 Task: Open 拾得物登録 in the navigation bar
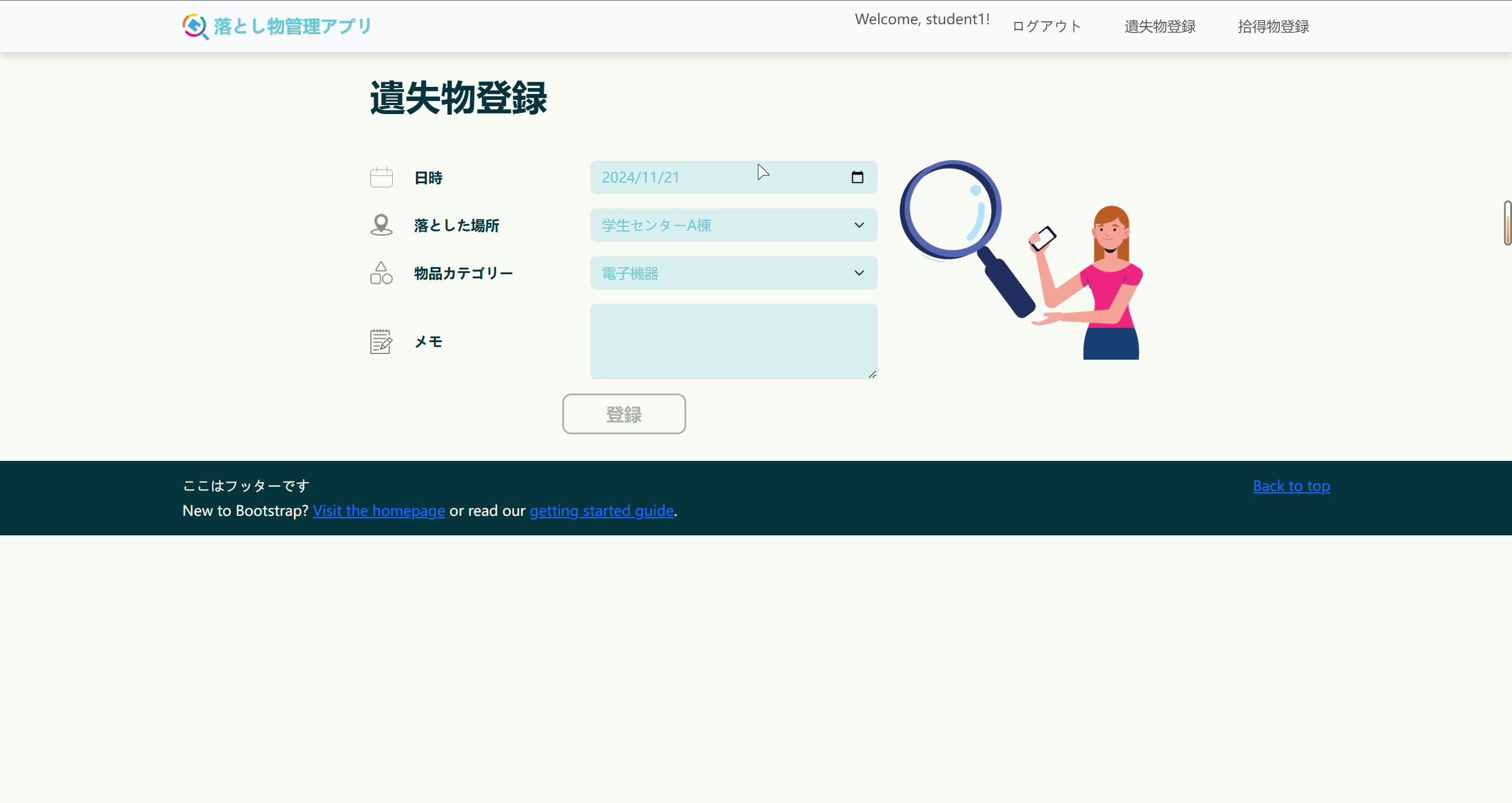pos(1273,27)
